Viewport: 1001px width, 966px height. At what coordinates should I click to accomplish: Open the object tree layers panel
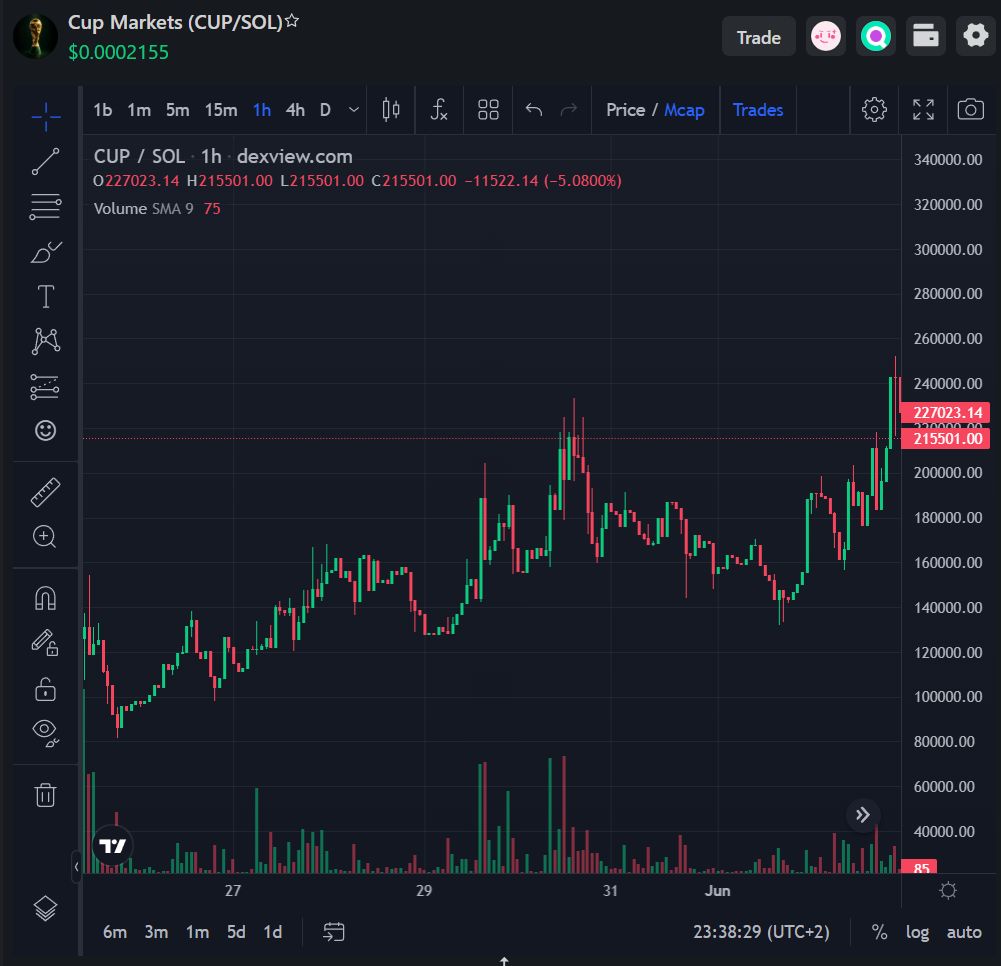pyautogui.click(x=46, y=909)
